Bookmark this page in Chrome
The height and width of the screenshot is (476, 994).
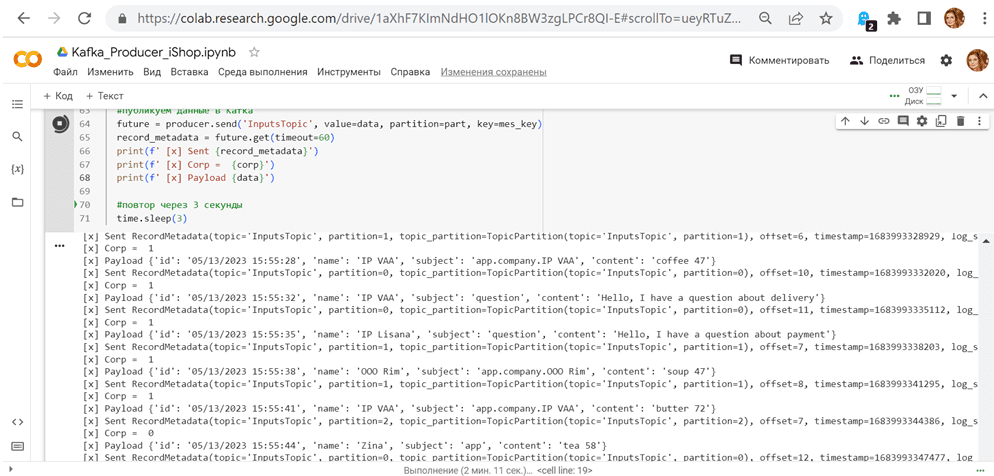[825, 18]
